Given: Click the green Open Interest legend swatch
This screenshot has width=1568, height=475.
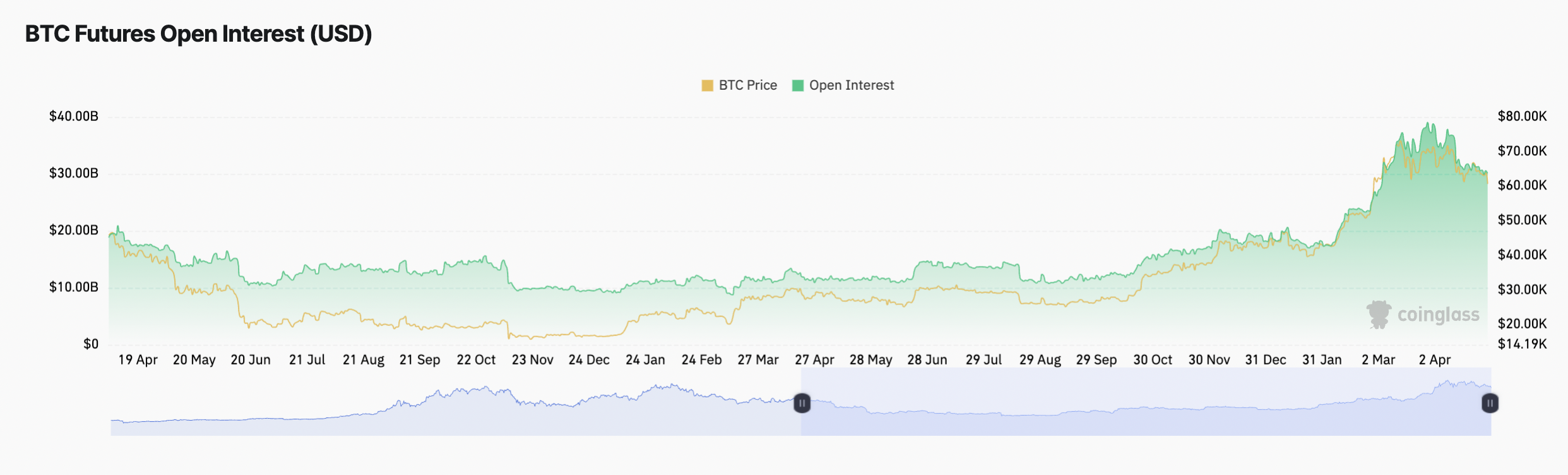Looking at the screenshot, I should (798, 85).
